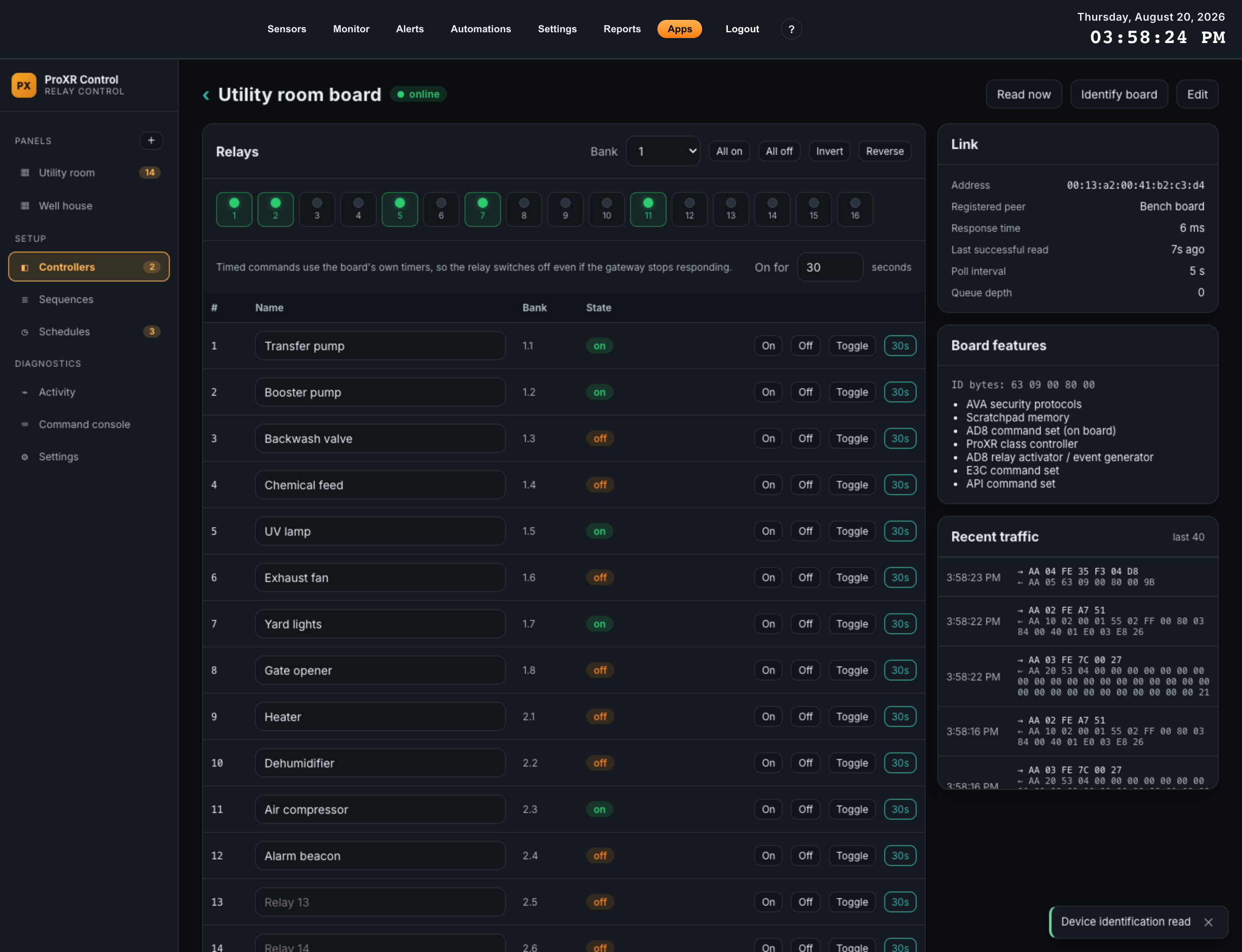Click the Command console icon
This screenshot has height=952, width=1242.
coord(25,424)
